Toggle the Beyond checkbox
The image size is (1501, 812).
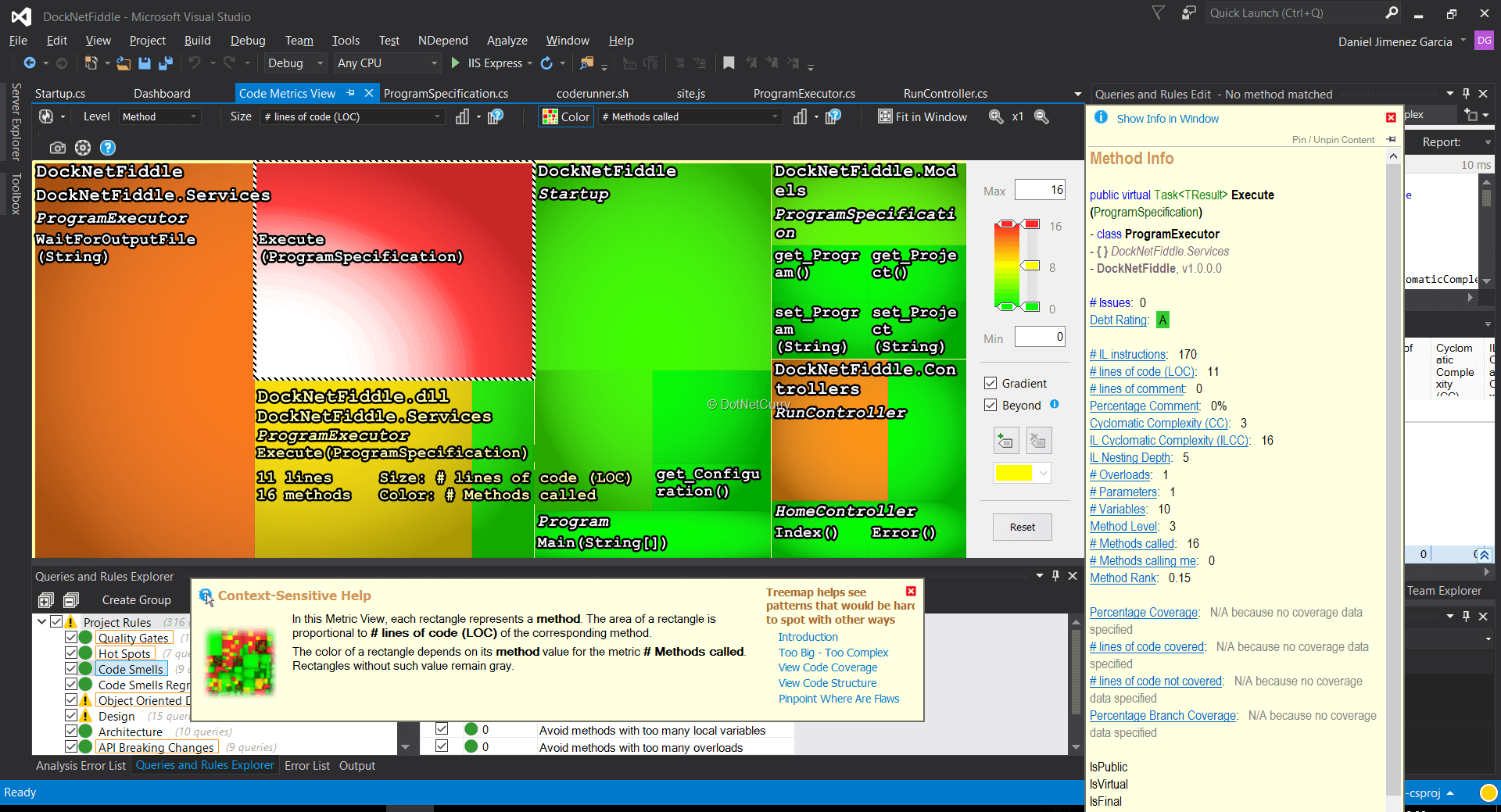(x=991, y=405)
